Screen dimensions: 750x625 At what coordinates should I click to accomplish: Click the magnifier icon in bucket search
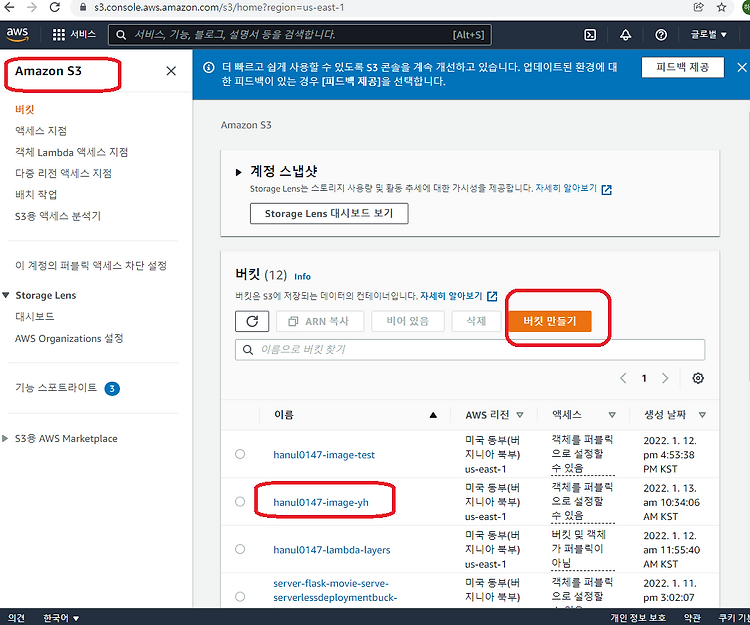[x=248, y=350]
